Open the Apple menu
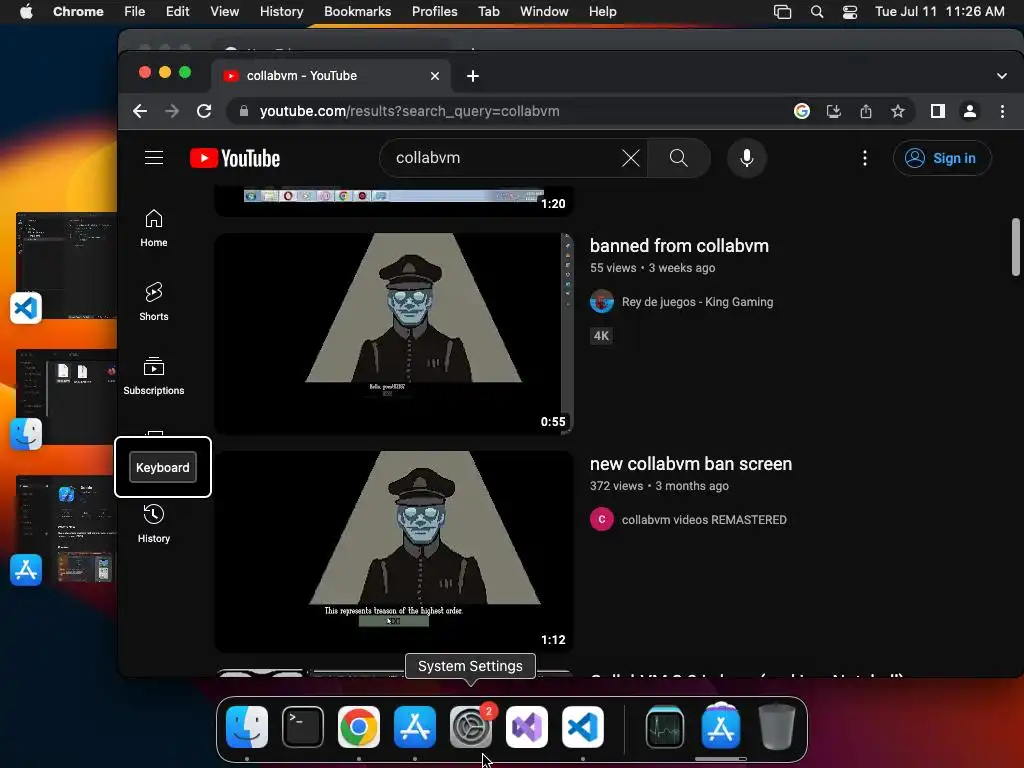 click(x=26, y=12)
